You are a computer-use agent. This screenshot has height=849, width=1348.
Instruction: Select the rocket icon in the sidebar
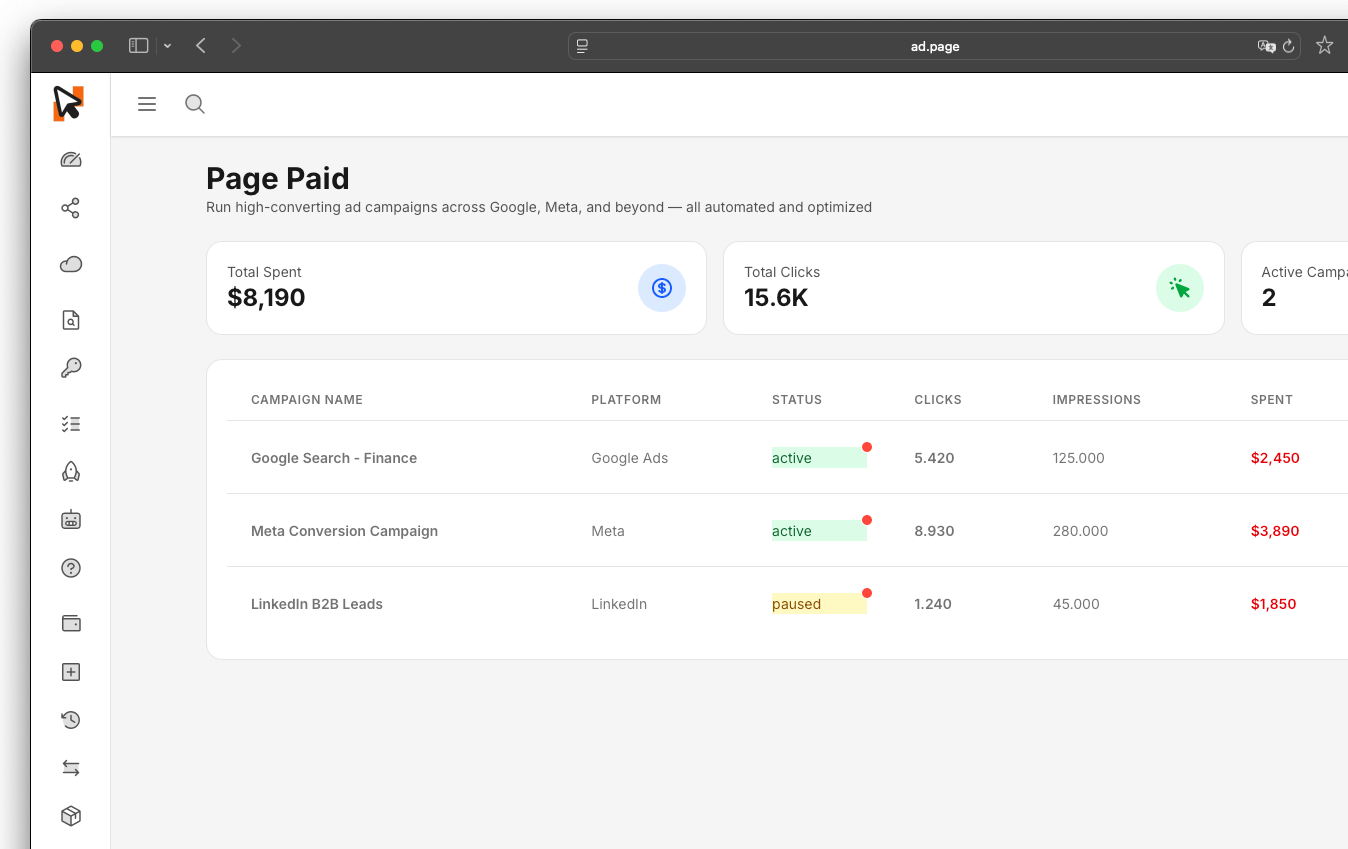[71, 472]
